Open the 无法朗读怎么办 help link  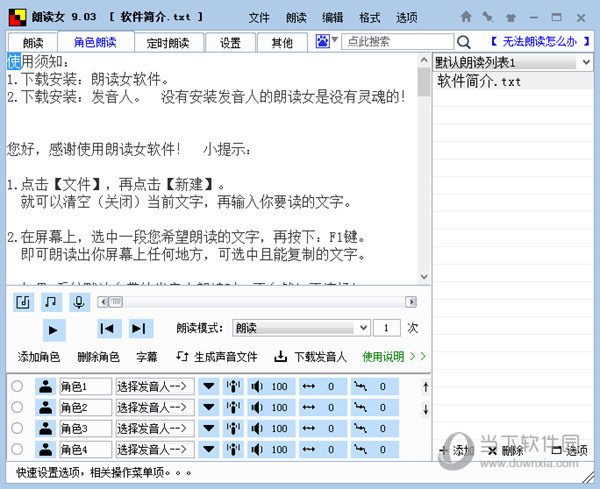(x=540, y=41)
